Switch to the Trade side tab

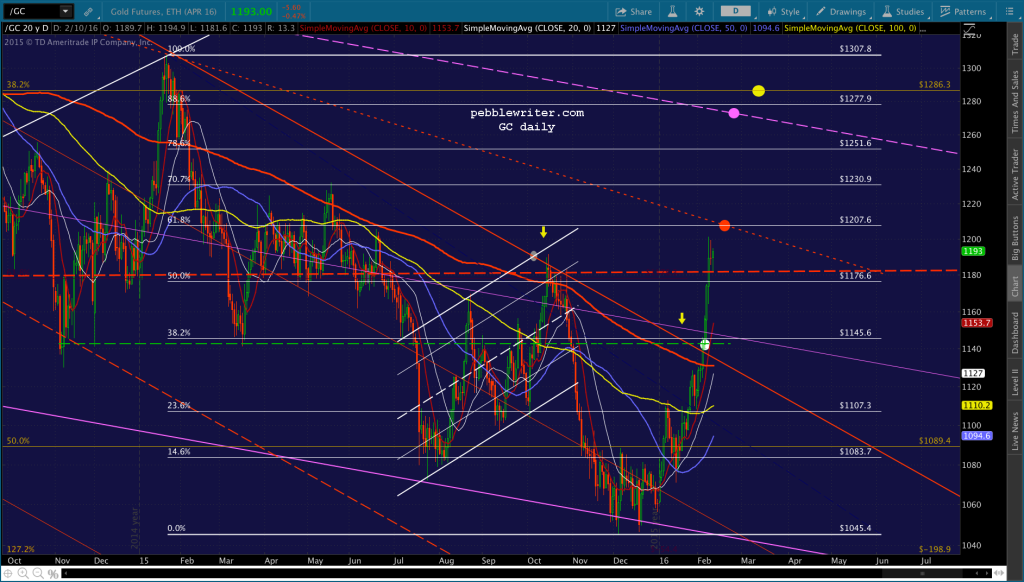click(1016, 44)
